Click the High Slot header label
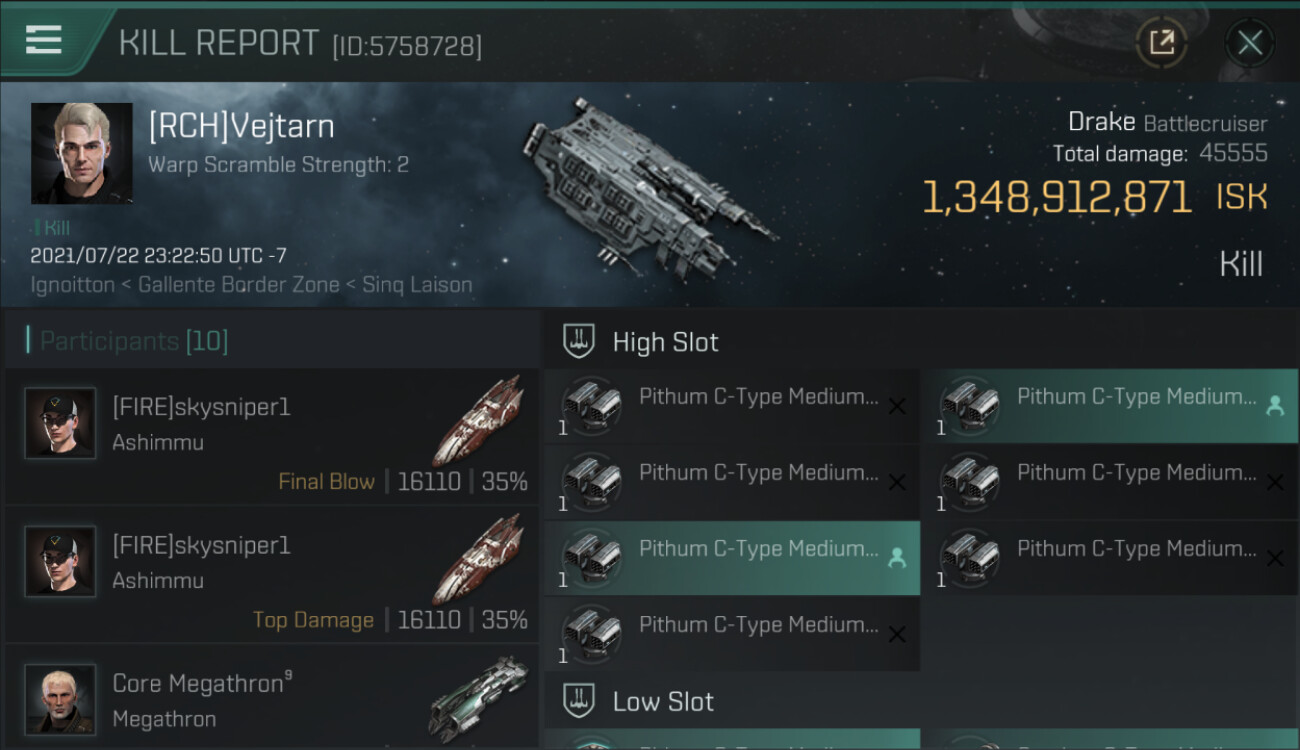The height and width of the screenshot is (750, 1300). pos(665,342)
